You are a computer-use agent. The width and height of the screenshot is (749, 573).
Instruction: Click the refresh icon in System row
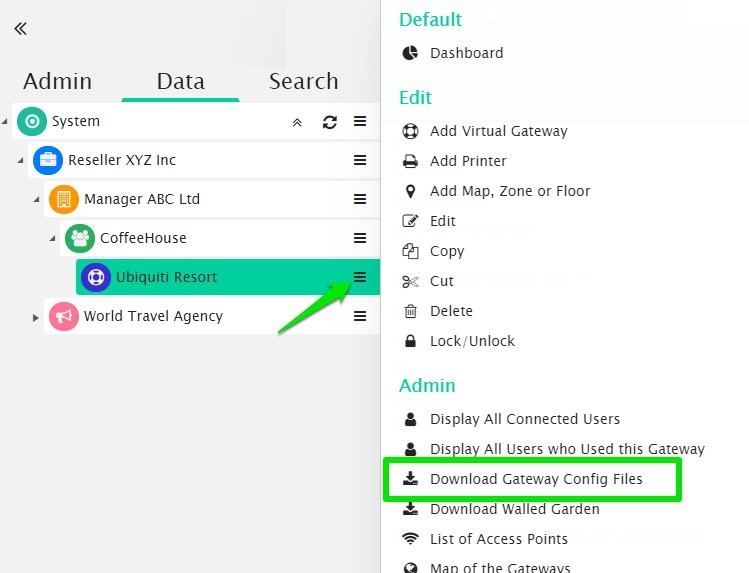coord(329,122)
